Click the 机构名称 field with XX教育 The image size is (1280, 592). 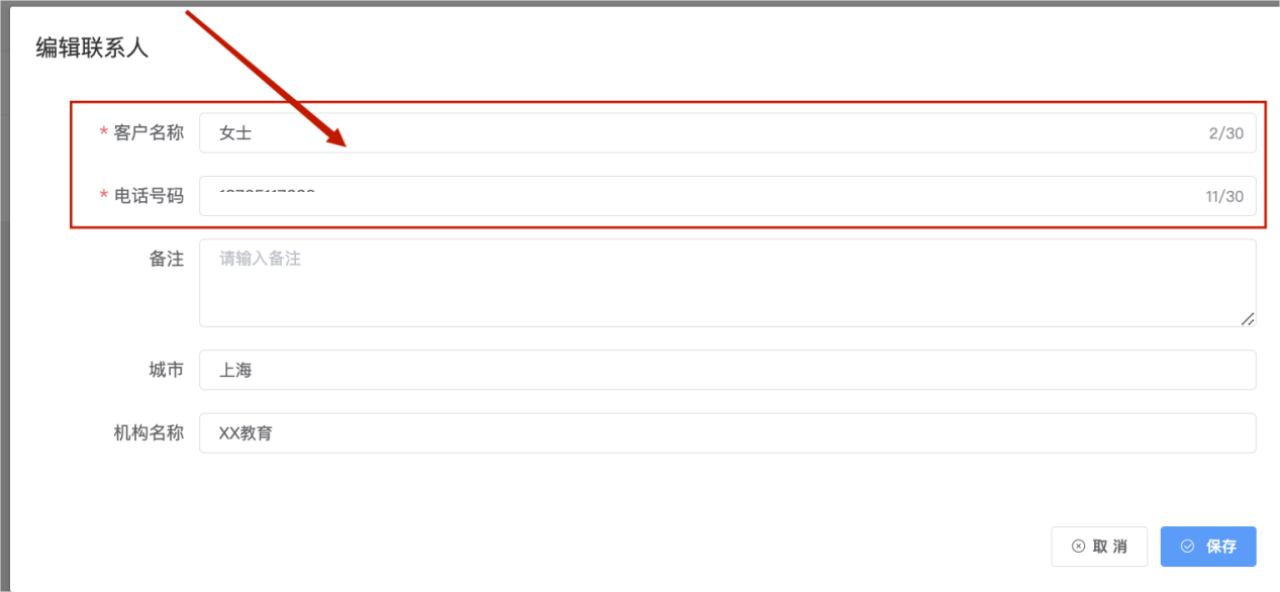[727, 433]
